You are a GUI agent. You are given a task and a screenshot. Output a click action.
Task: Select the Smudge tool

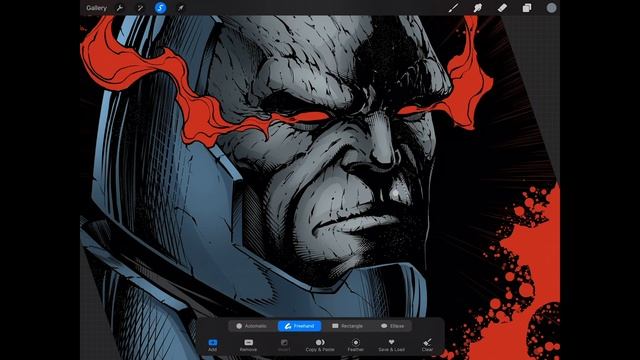[478, 8]
